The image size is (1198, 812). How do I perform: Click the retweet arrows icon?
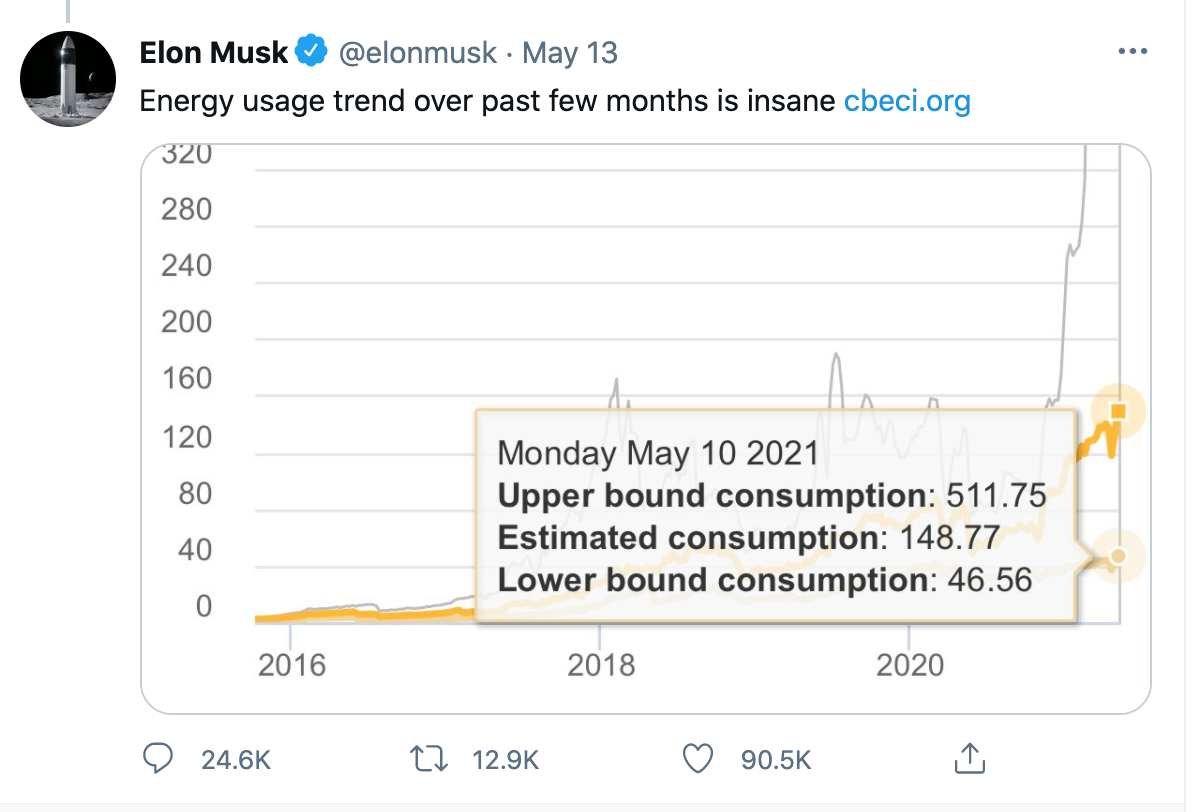coord(429,759)
